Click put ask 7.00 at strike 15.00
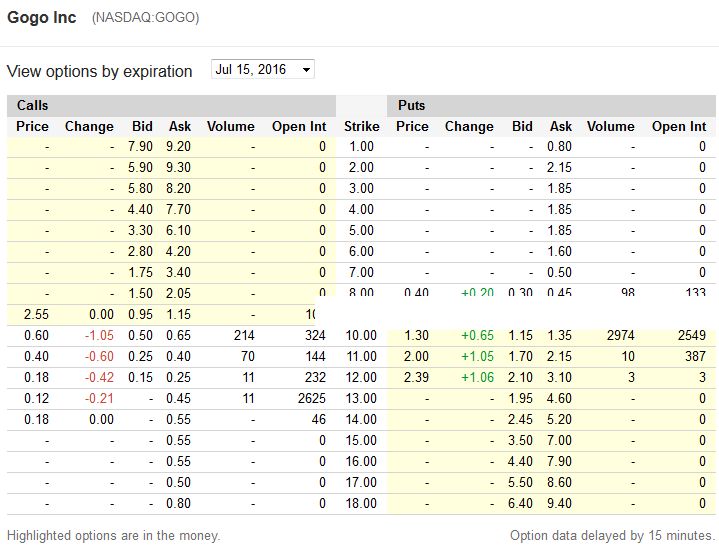Viewport: 719px width, 548px height. coord(559,441)
